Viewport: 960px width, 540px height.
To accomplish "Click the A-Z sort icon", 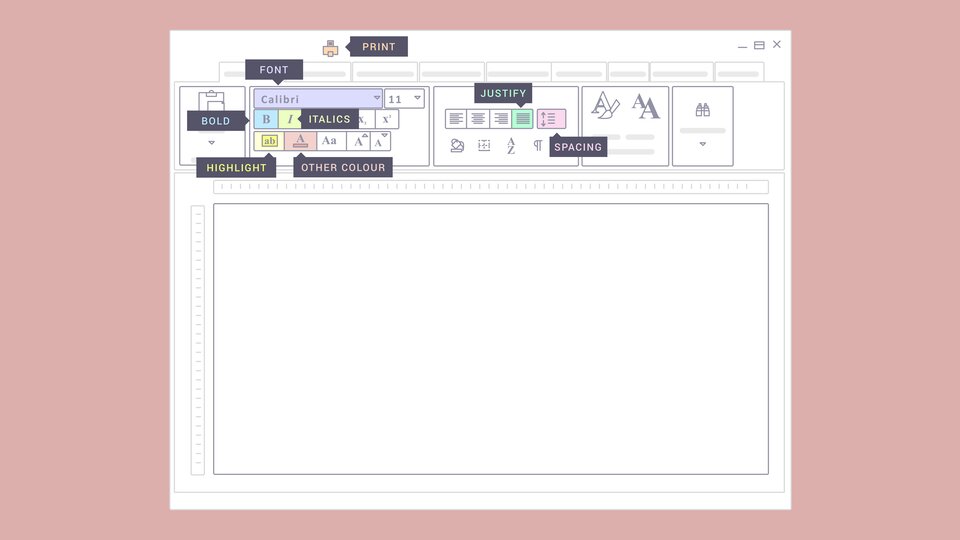I will pyautogui.click(x=511, y=145).
